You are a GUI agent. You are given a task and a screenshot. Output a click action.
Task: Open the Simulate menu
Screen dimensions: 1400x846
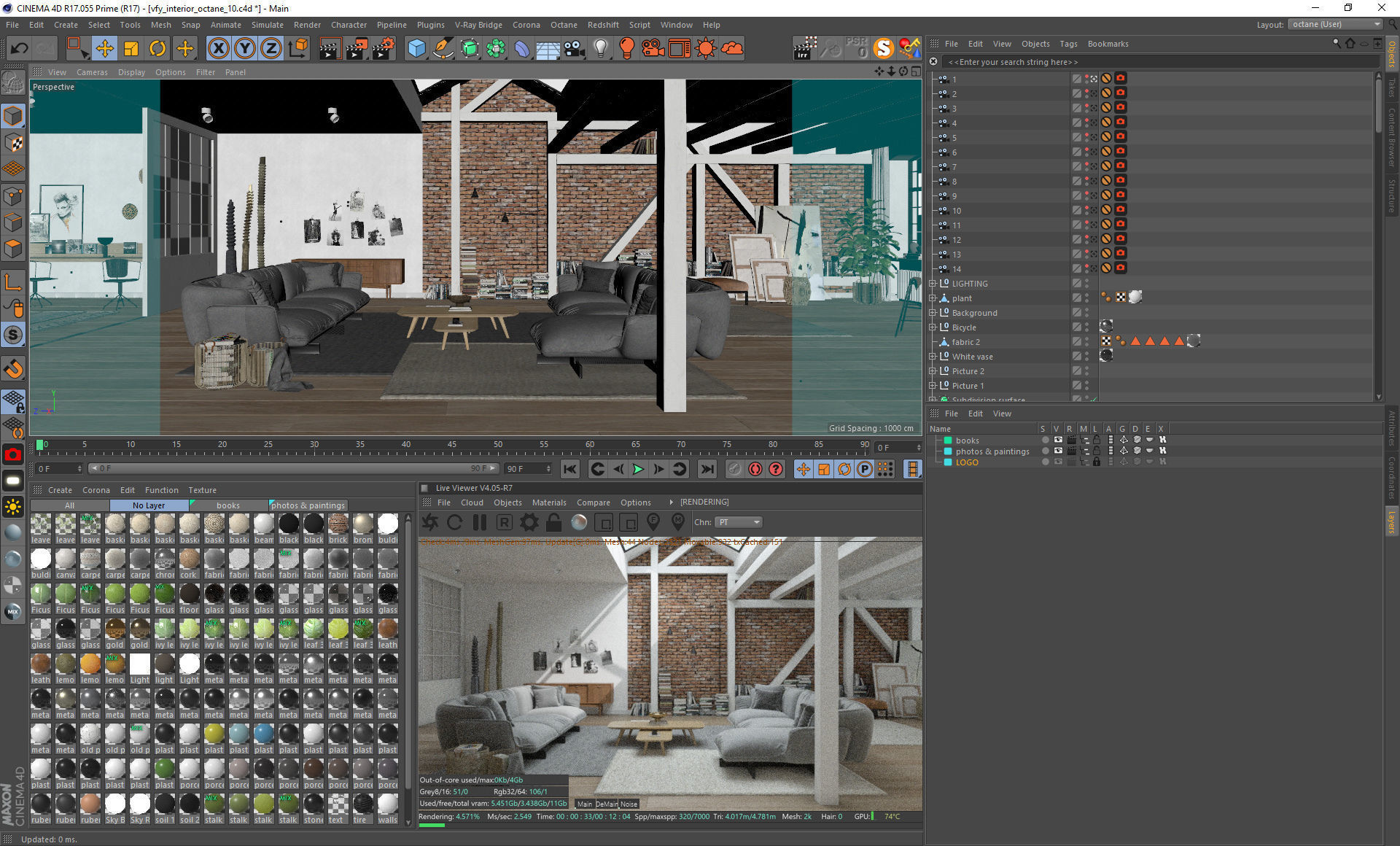267,25
